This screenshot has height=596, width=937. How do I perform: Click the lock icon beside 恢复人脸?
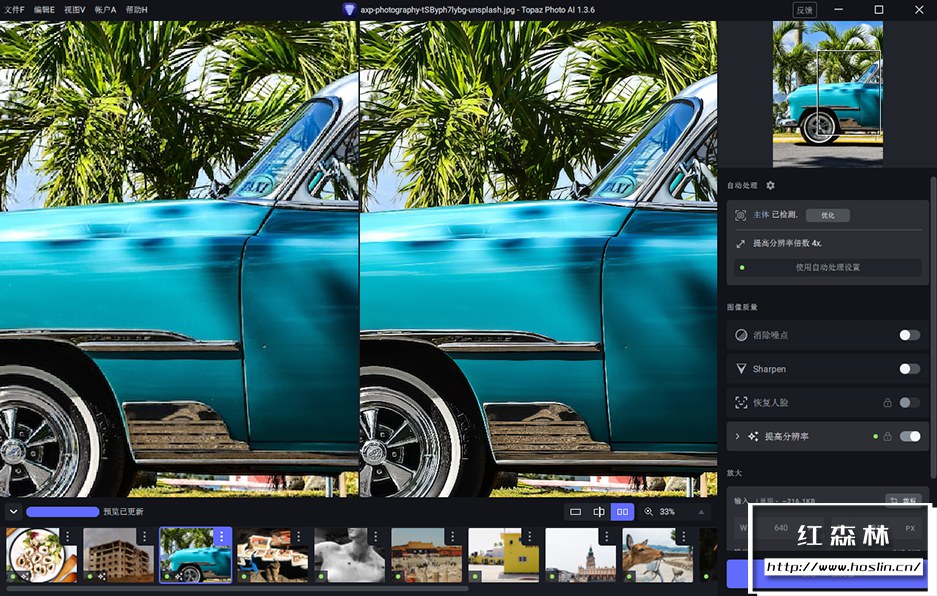click(x=887, y=402)
